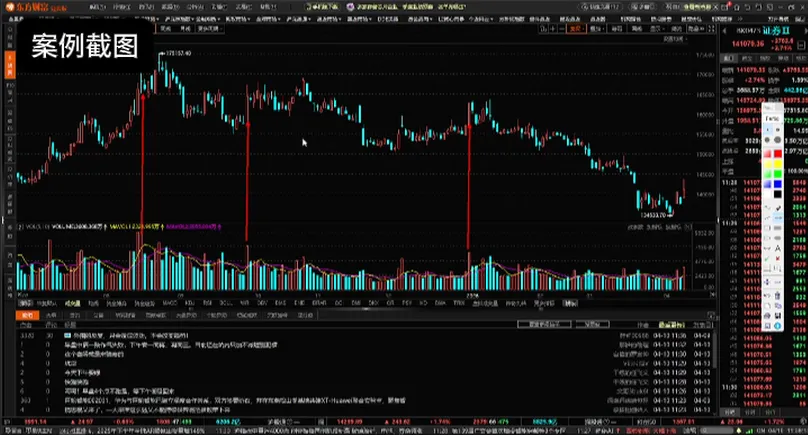Open the 资讯 menu
808x435 pixels.
tap(146, 7)
